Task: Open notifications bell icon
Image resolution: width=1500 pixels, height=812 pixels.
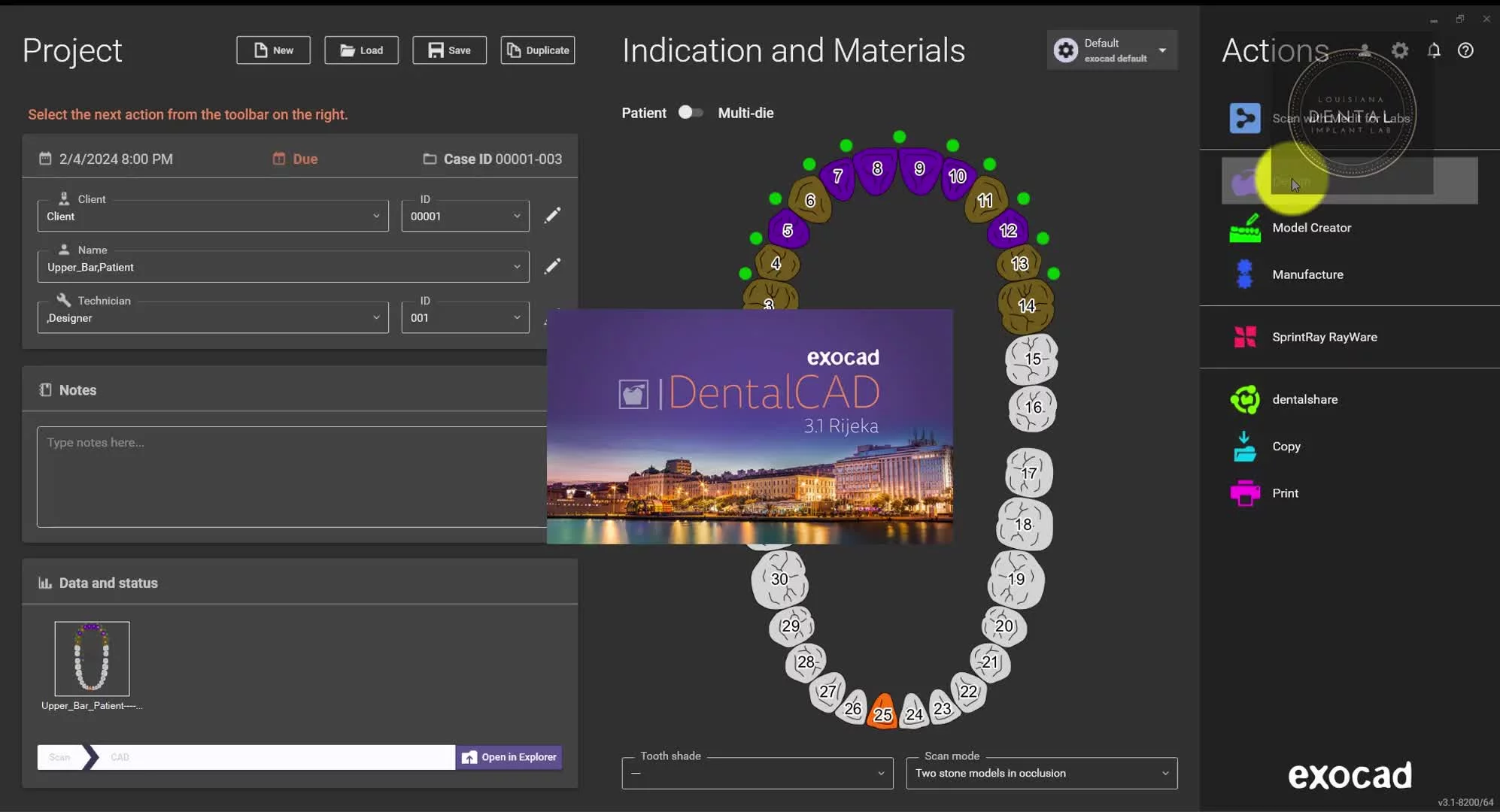Action: [1434, 50]
